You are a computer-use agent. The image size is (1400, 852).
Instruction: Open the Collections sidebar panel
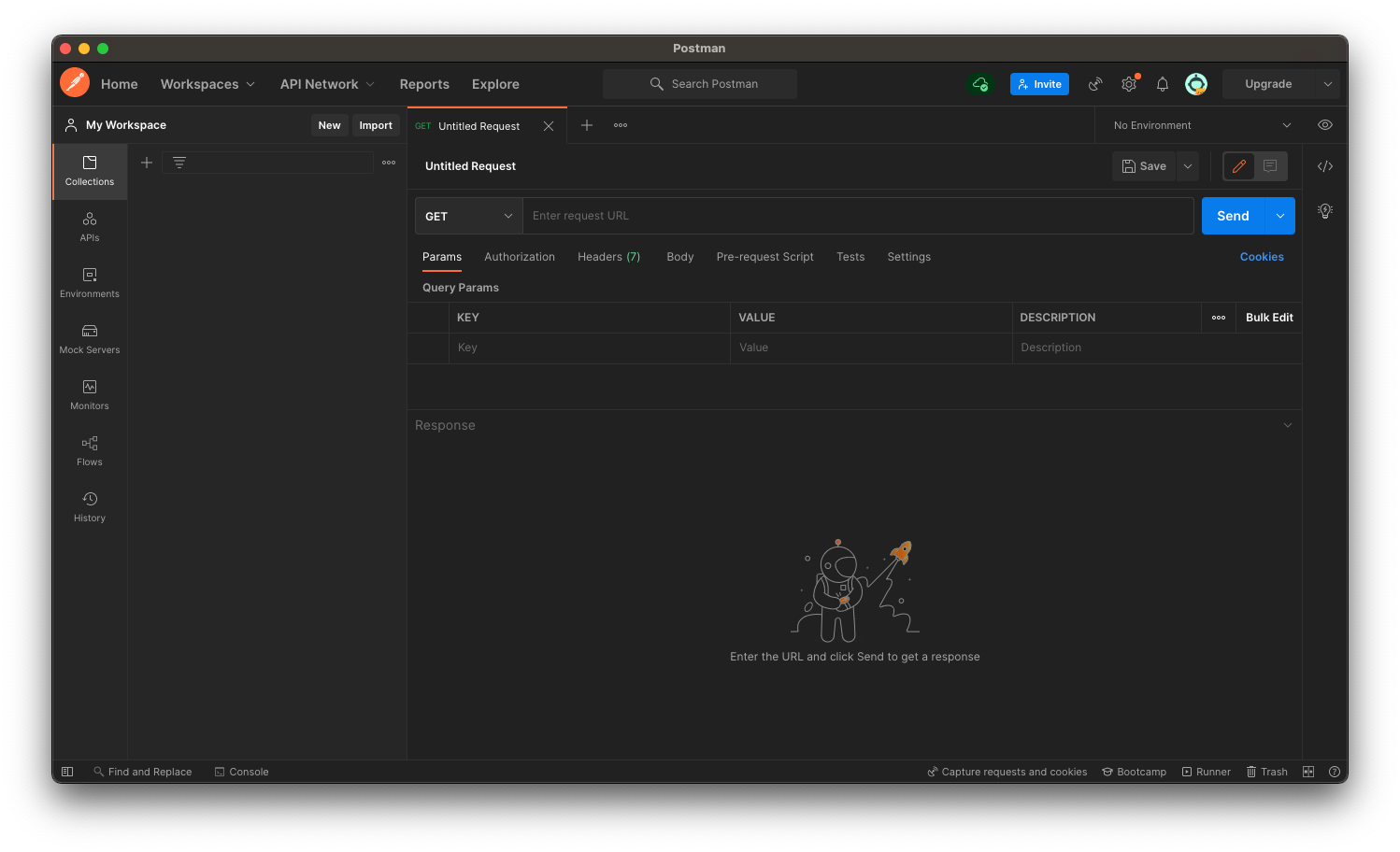pyautogui.click(x=90, y=171)
